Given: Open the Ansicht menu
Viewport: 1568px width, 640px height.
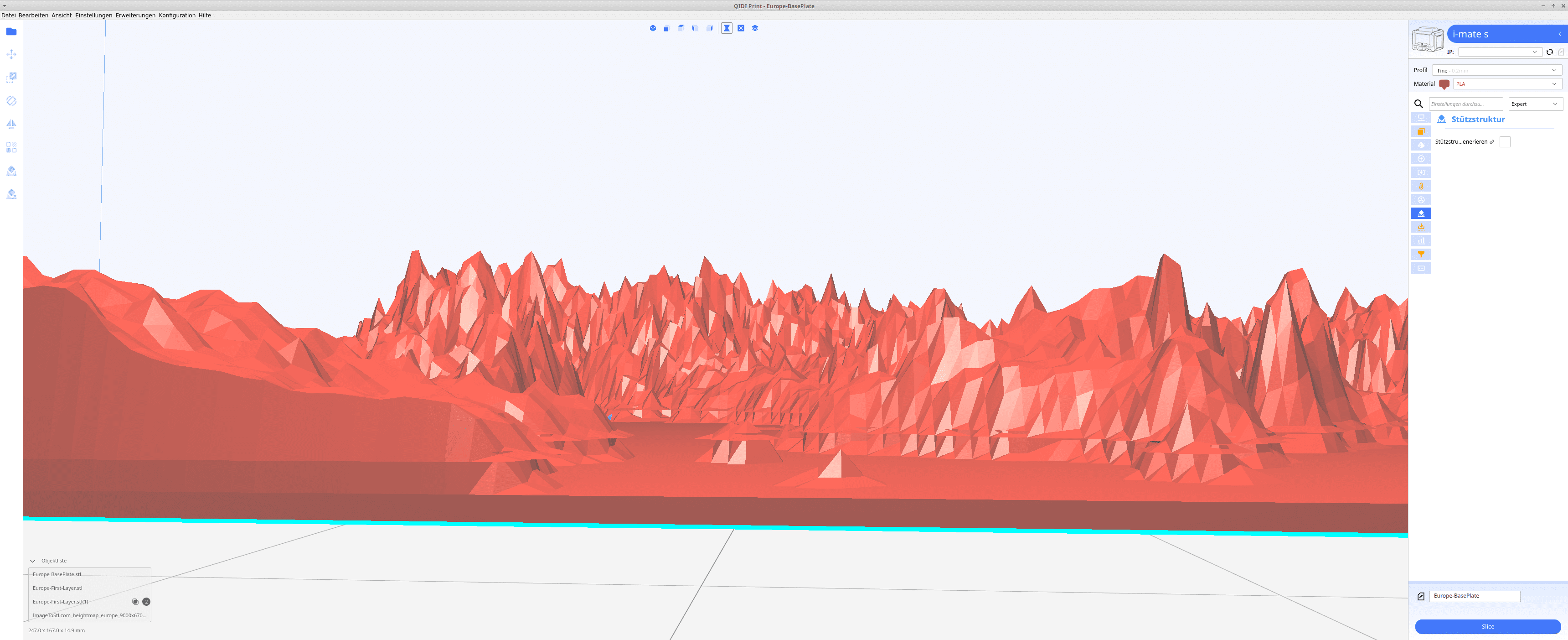Looking at the screenshot, I should point(62,15).
